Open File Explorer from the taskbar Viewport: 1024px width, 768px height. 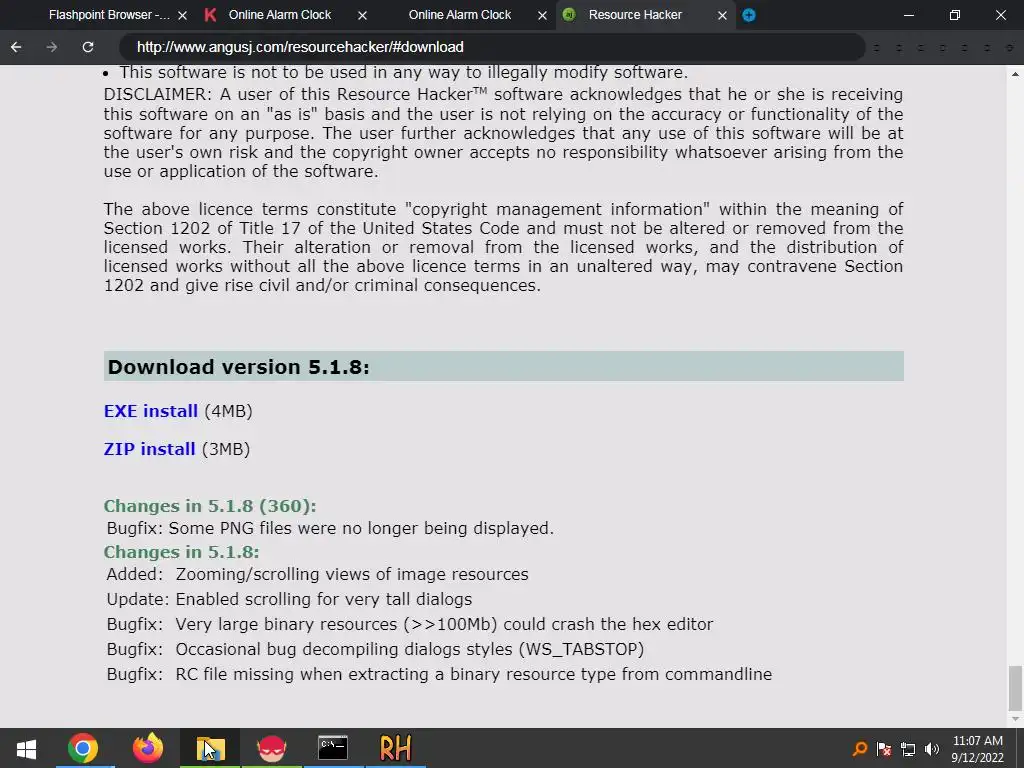point(210,748)
